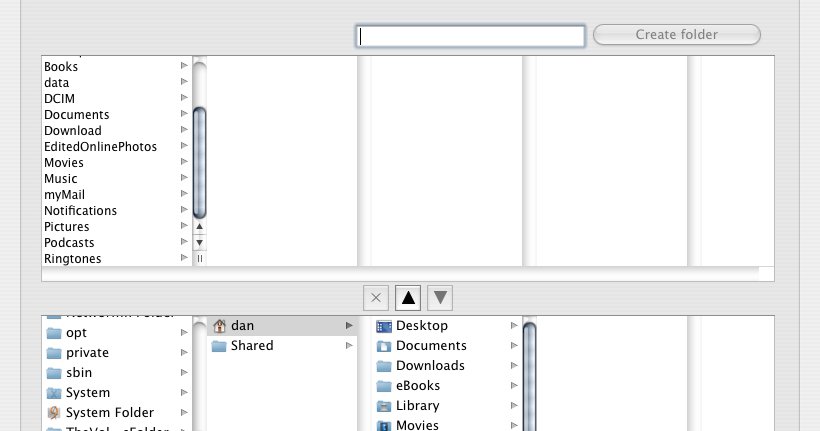Select the eBooks row text
This screenshot has height=431, width=820.
click(418, 385)
